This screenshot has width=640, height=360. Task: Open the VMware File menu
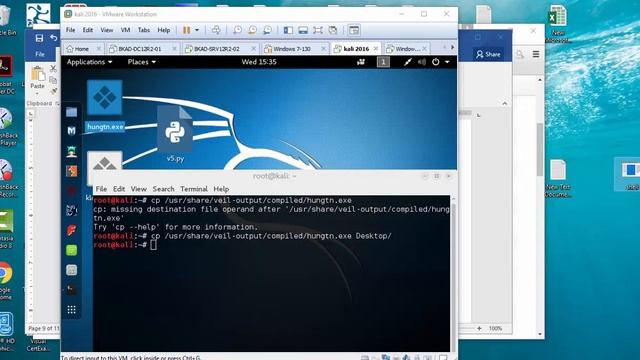tap(71, 30)
